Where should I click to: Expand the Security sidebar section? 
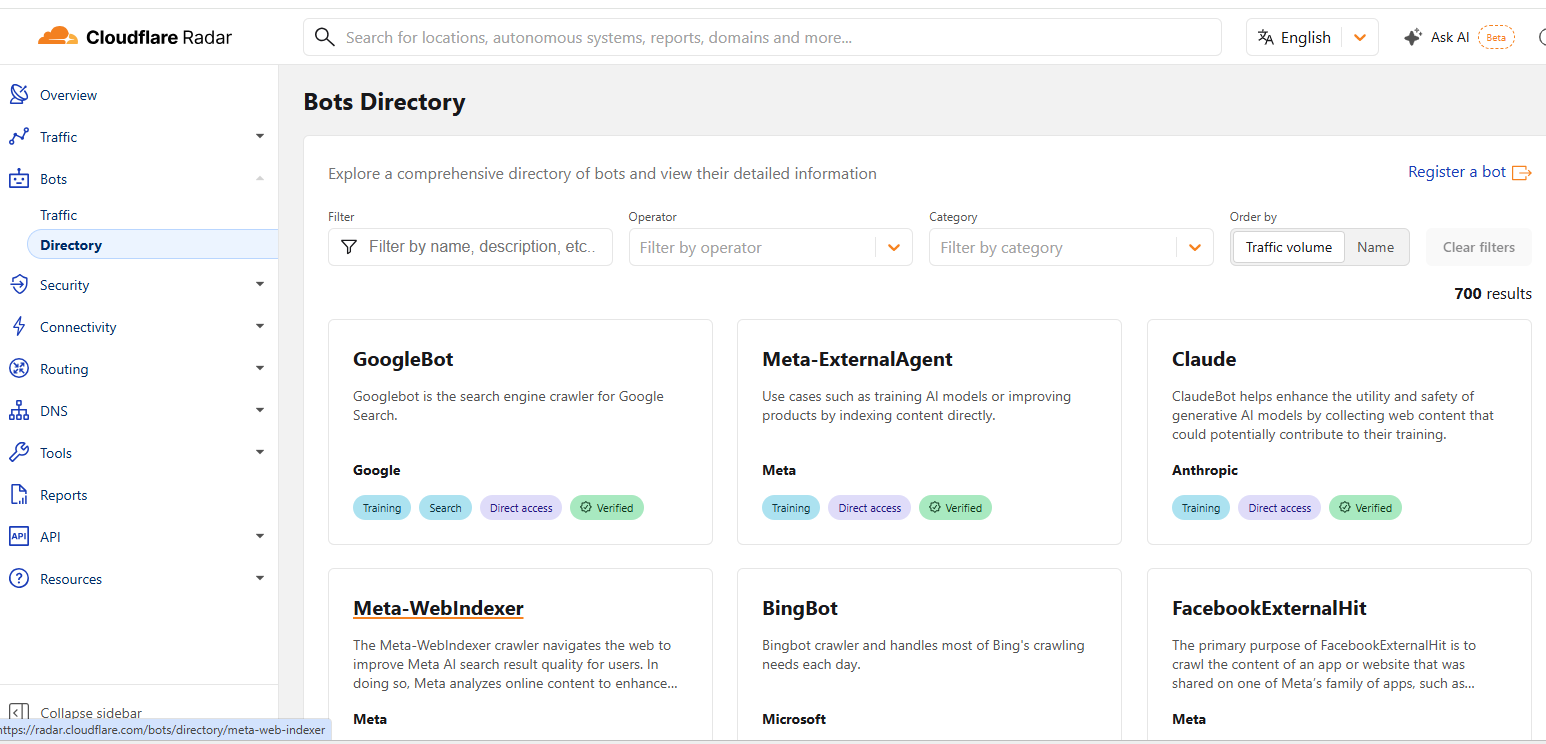(260, 285)
